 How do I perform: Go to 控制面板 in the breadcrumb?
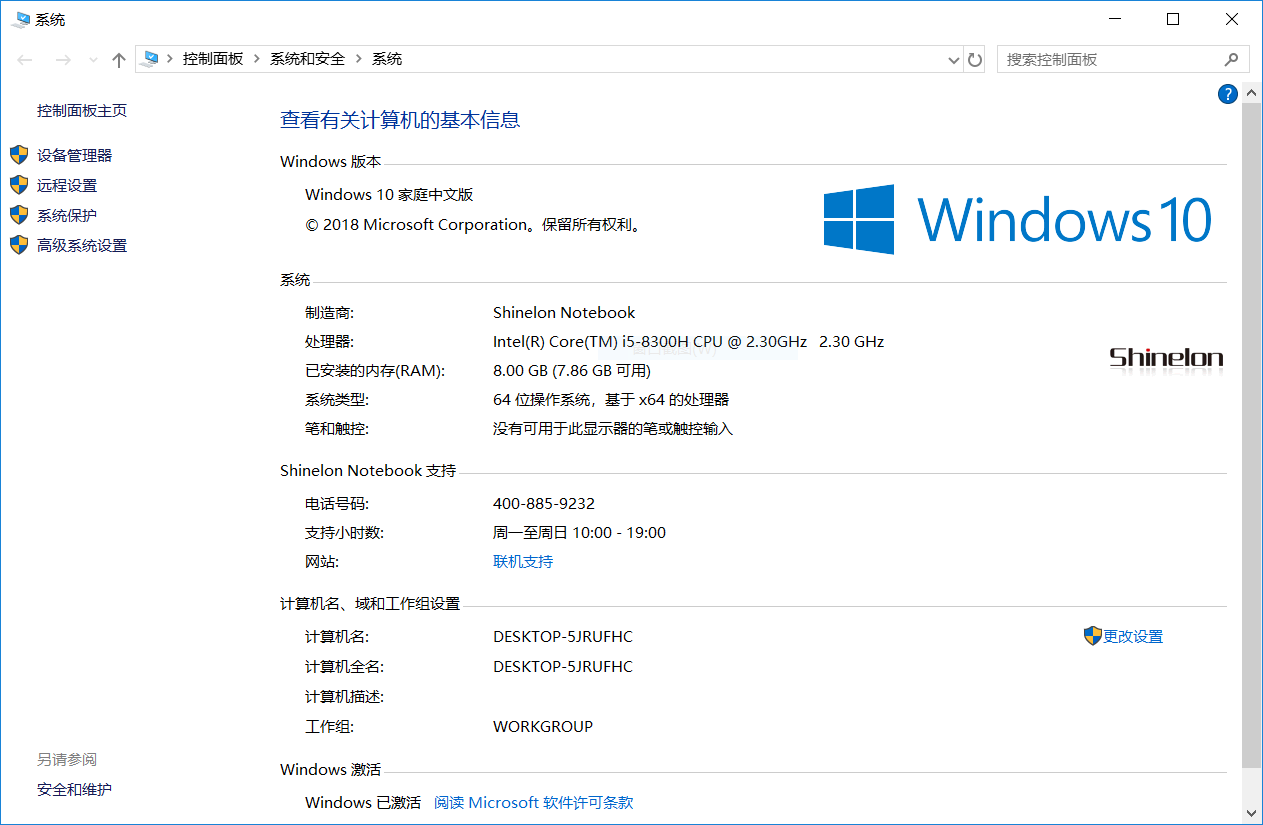click(x=212, y=59)
